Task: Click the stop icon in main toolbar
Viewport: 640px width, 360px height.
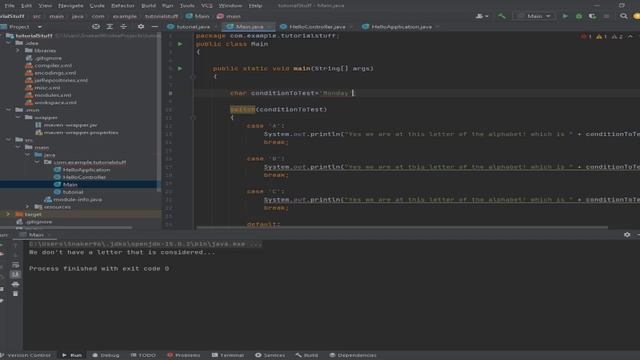Action: [607, 16]
